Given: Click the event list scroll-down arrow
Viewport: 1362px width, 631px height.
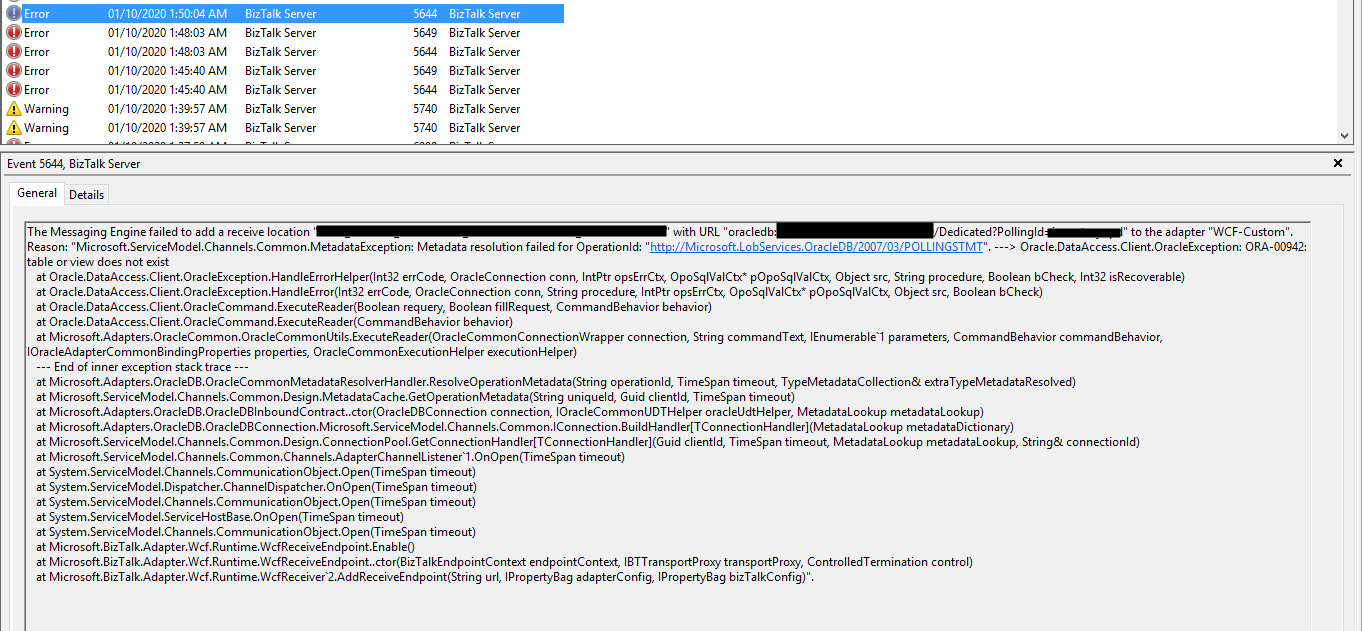Looking at the screenshot, I should [x=1346, y=135].
